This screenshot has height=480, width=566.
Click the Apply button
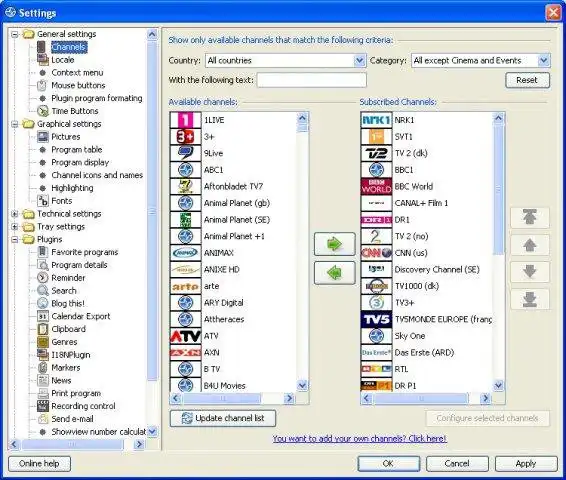point(526,464)
